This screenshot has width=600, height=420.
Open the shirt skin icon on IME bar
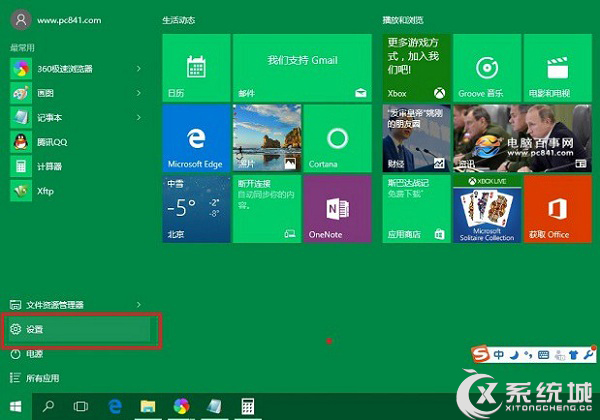click(x=573, y=355)
